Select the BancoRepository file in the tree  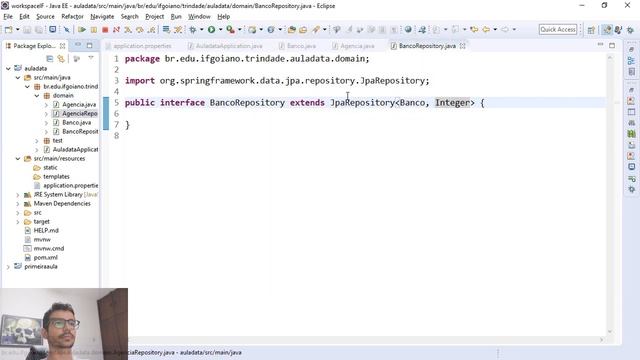(x=80, y=131)
